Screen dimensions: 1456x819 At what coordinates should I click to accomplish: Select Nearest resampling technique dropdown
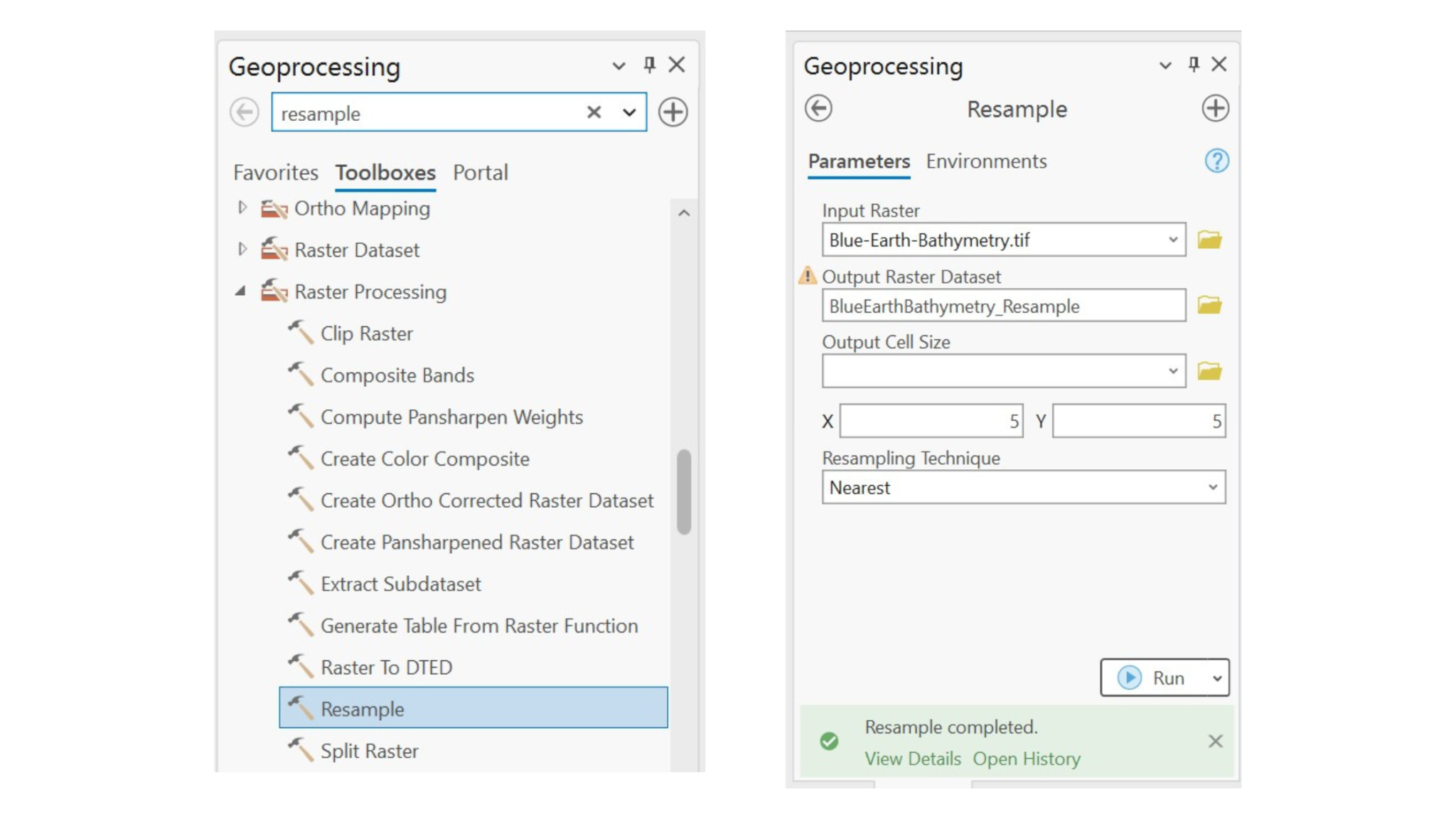(1023, 488)
